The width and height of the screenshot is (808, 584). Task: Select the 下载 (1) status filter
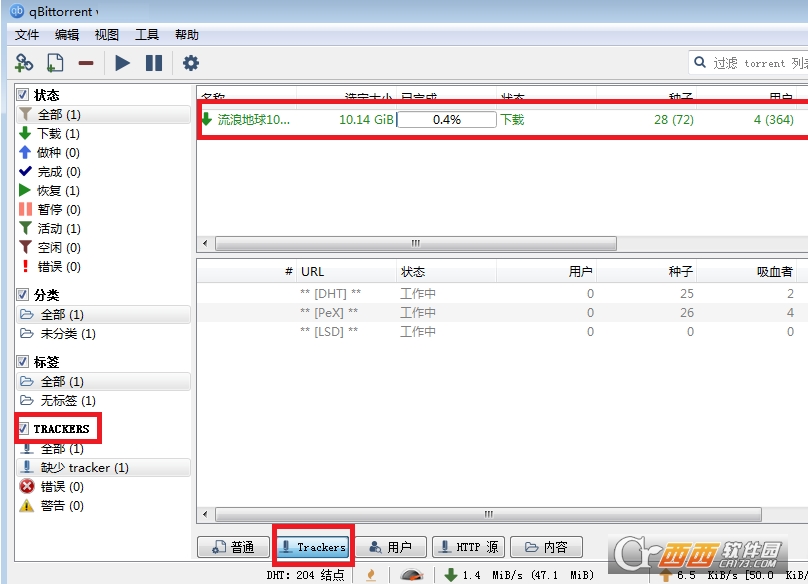[x=104, y=134]
